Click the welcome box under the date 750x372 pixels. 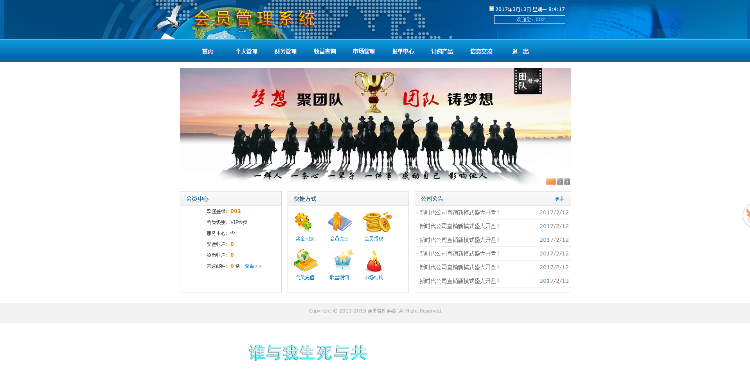coord(529,20)
